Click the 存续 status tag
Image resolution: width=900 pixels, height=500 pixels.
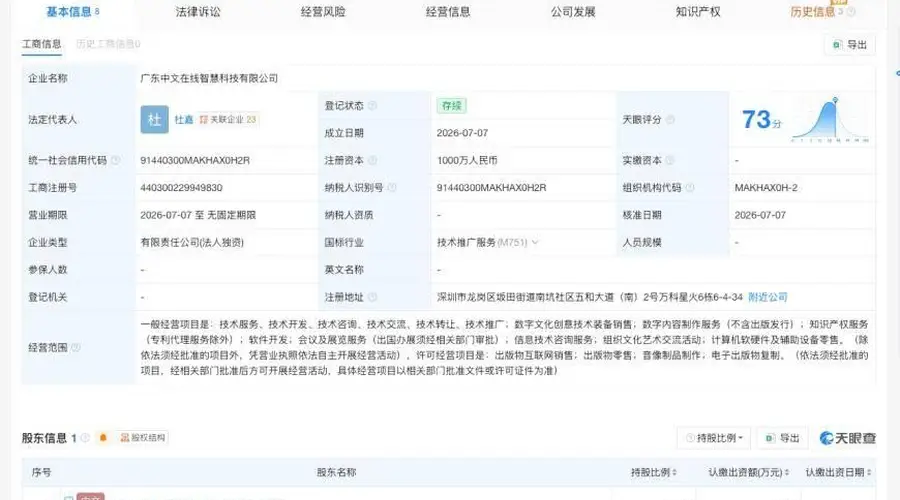click(452, 106)
